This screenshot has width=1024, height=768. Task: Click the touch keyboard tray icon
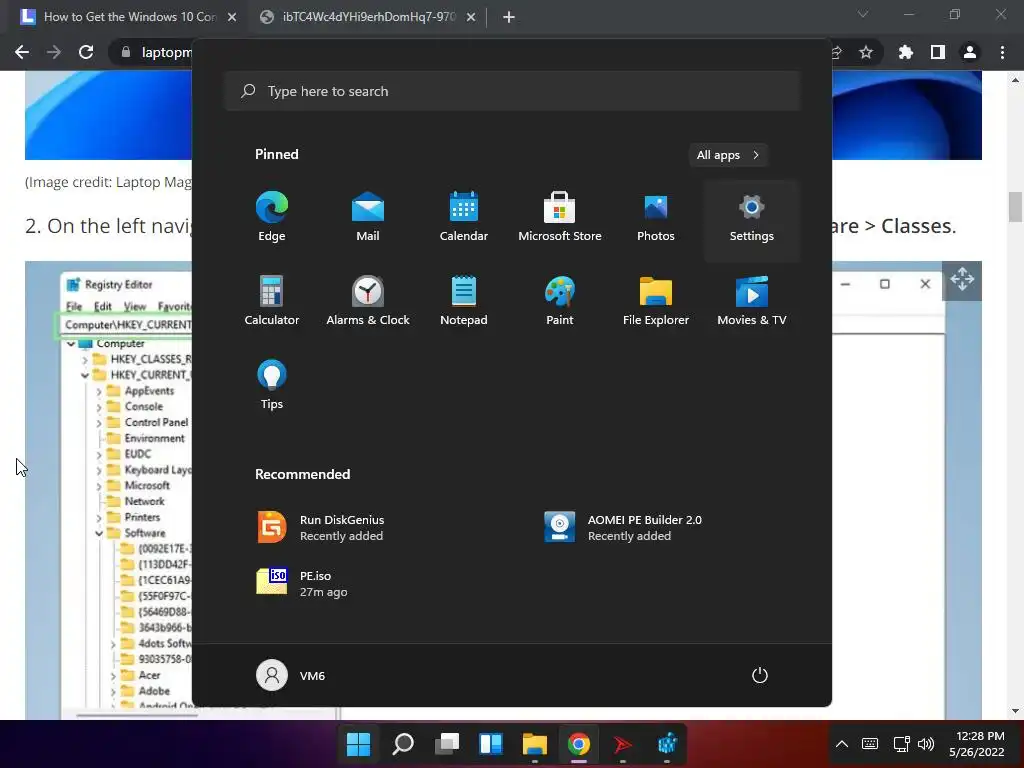click(x=870, y=744)
